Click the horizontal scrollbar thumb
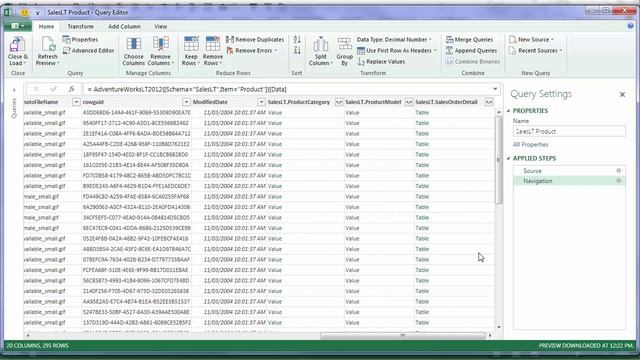640x360 pixels. 402,336
